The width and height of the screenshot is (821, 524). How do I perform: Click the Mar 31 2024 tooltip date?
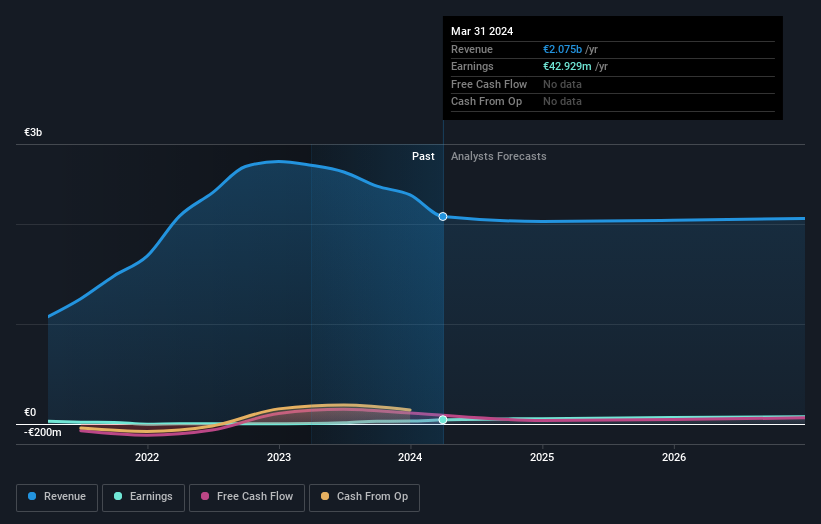(x=482, y=31)
